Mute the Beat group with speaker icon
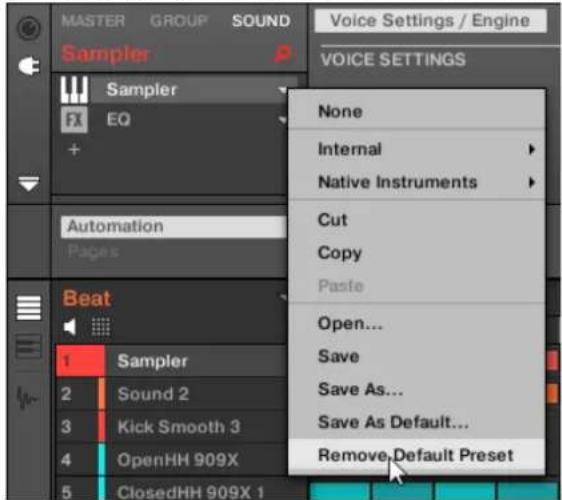The image size is (562, 500). point(70,327)
